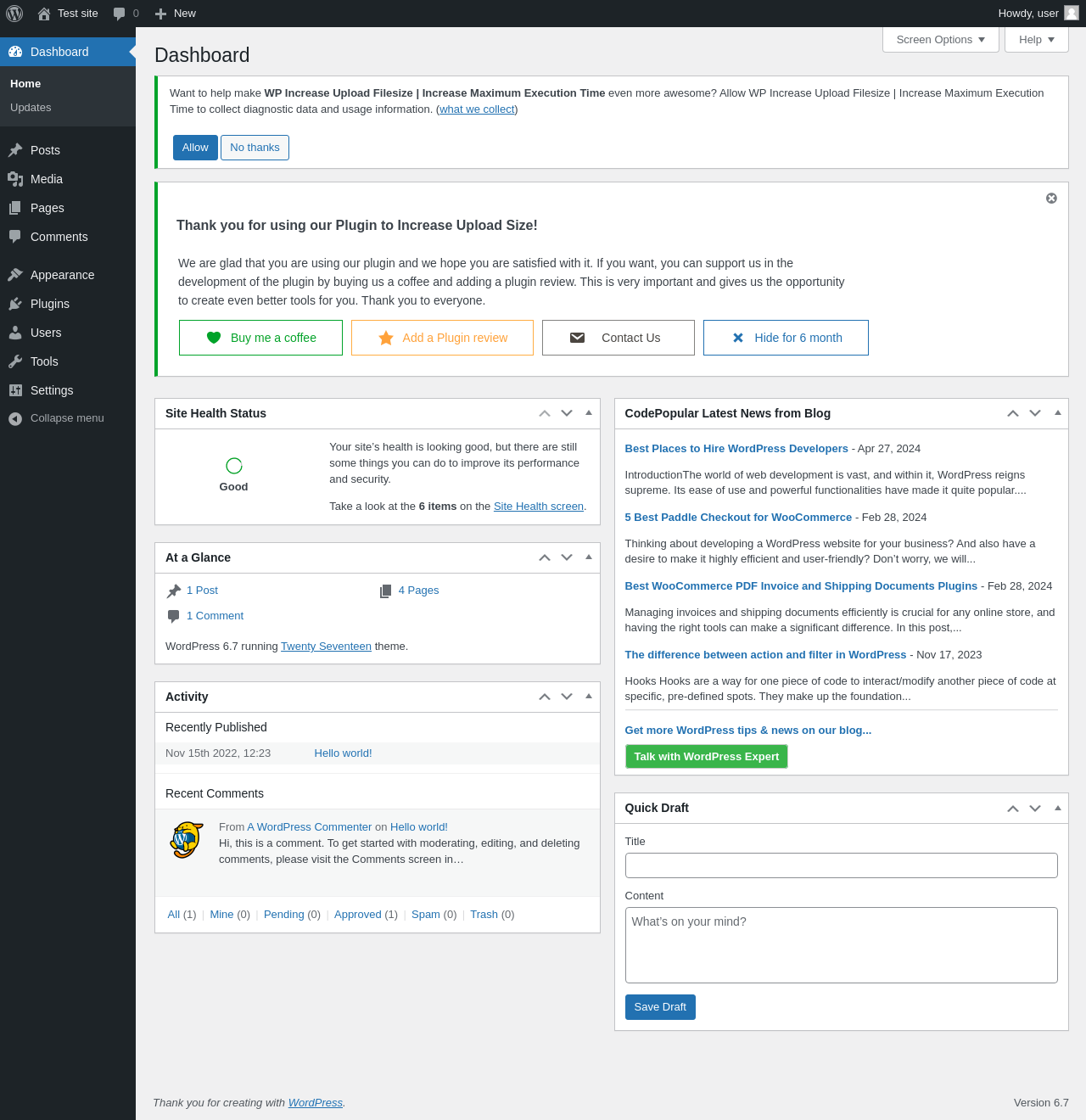Click the Users person icon in sidebar
Viewport: 1086px width, 1120px height.
15,333
